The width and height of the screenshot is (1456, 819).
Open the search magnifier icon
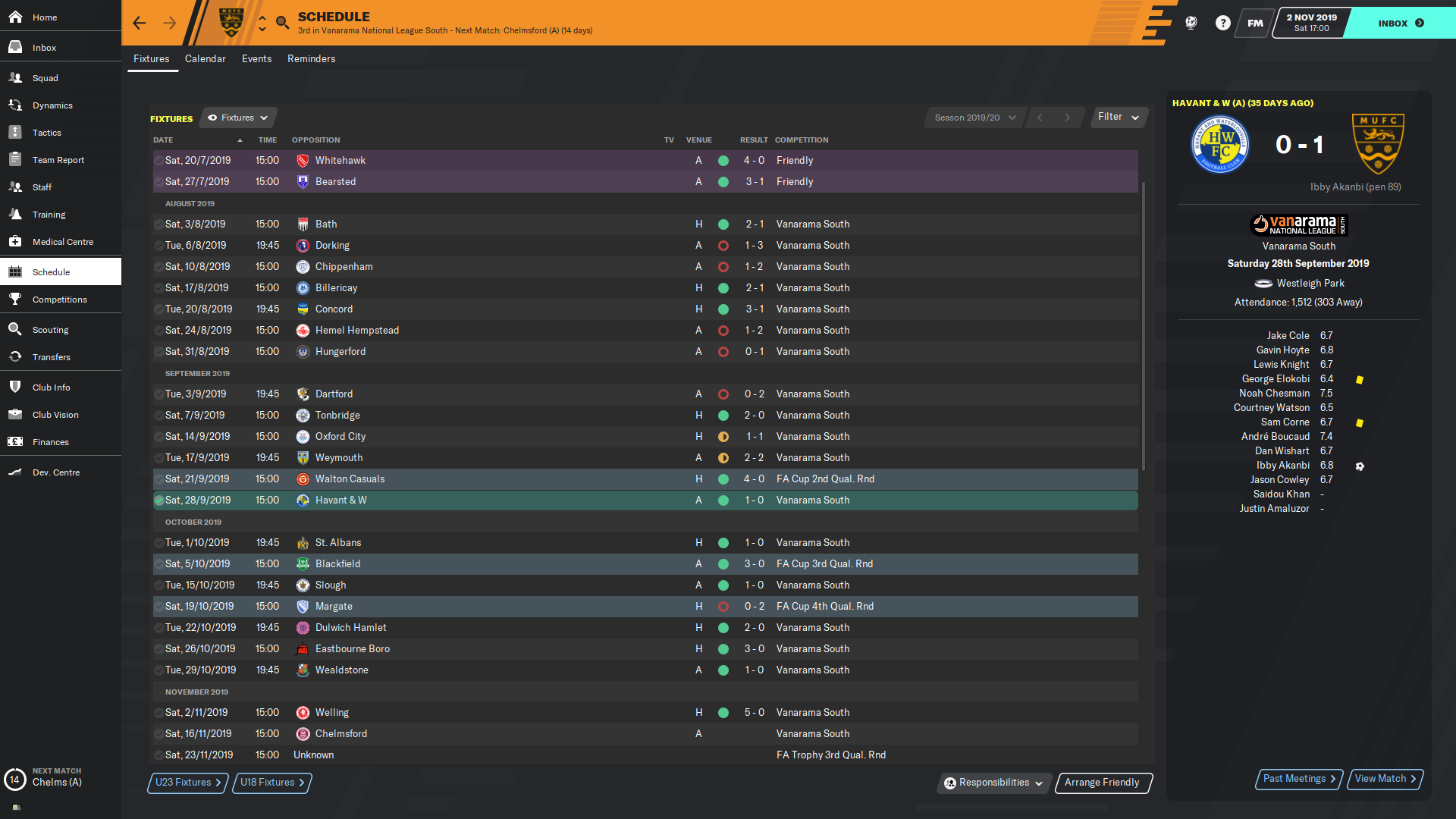[x=282, y=23]
